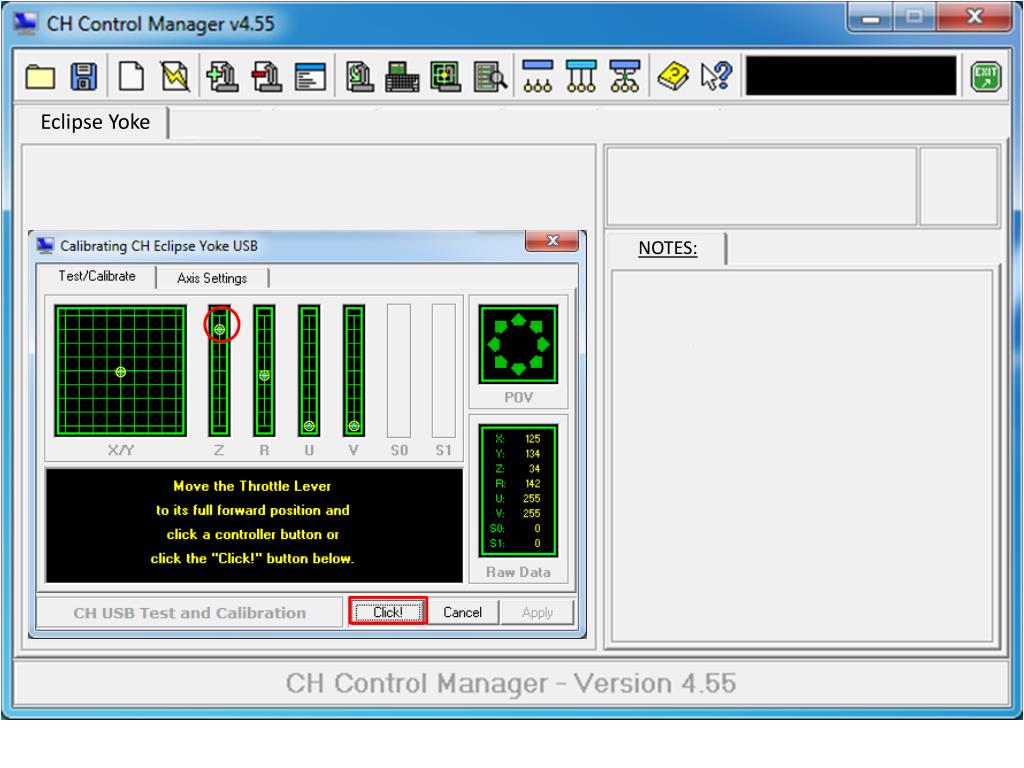Remove a controller with the red minus icon
The height and width of the screenshot is (768, 1024).
tap(266, 76)
